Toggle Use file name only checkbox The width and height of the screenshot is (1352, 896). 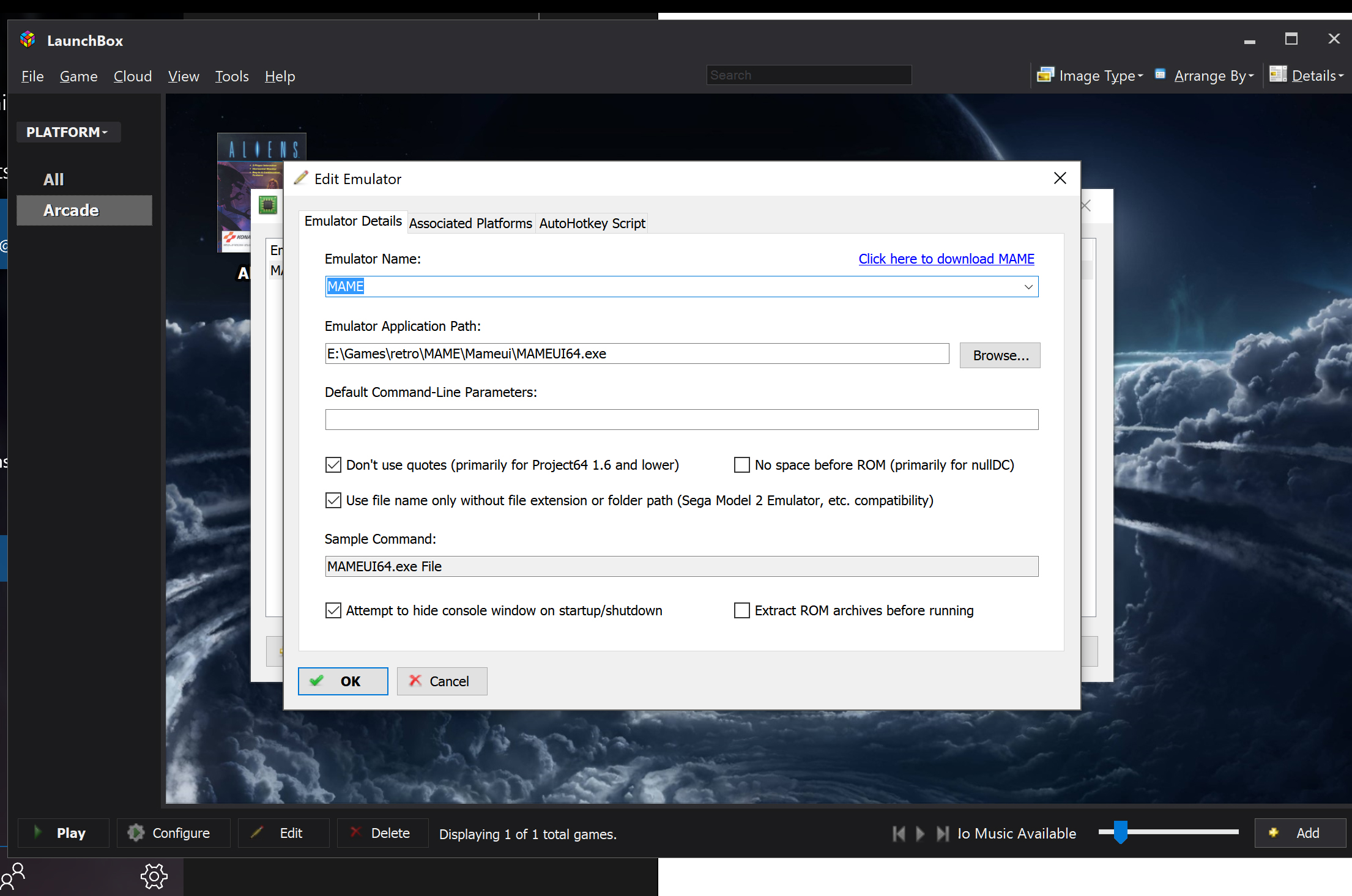point(333,501)
